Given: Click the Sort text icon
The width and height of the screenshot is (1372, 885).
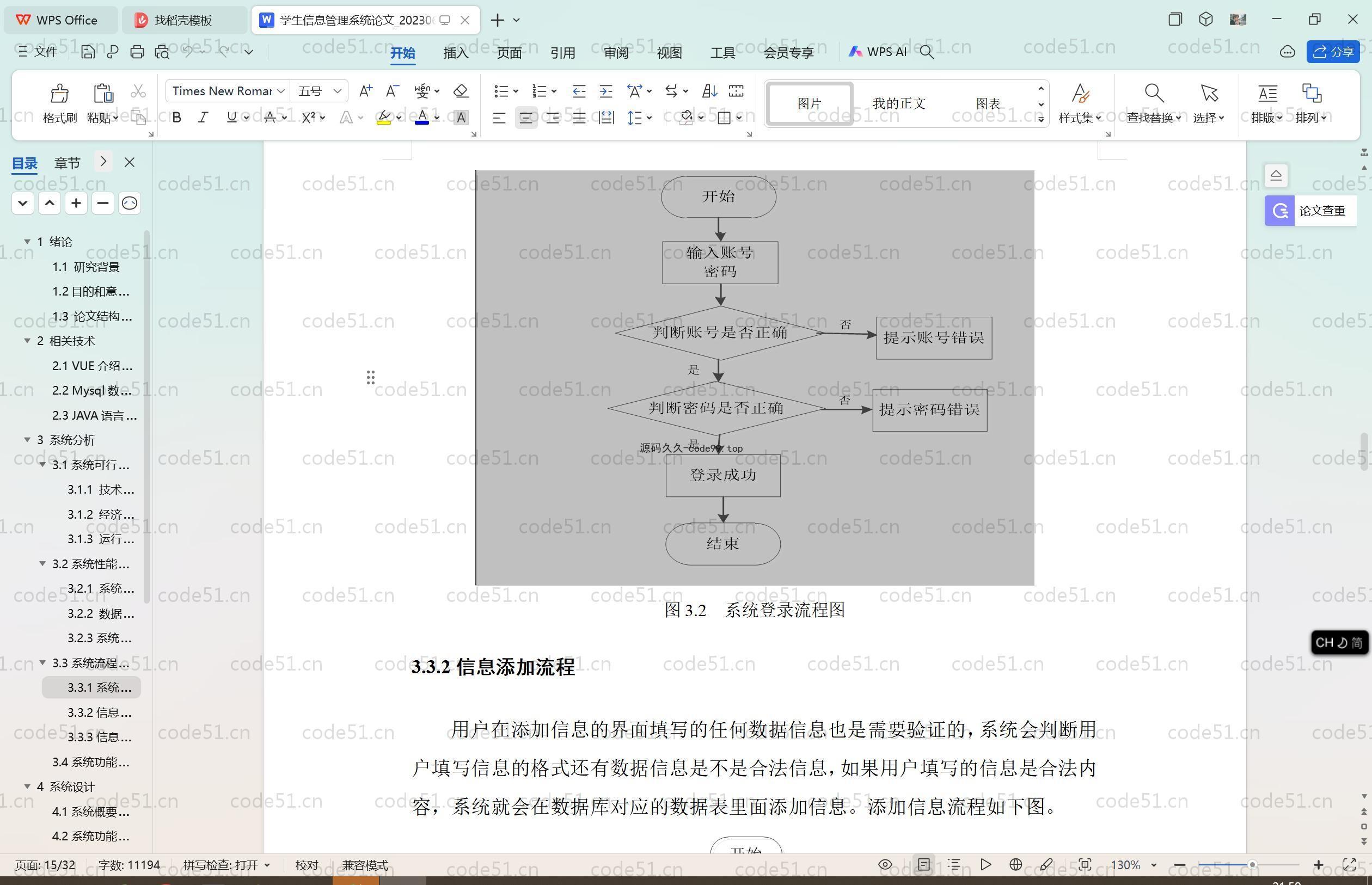Looking at the screenshot, I should pos(710,91).
